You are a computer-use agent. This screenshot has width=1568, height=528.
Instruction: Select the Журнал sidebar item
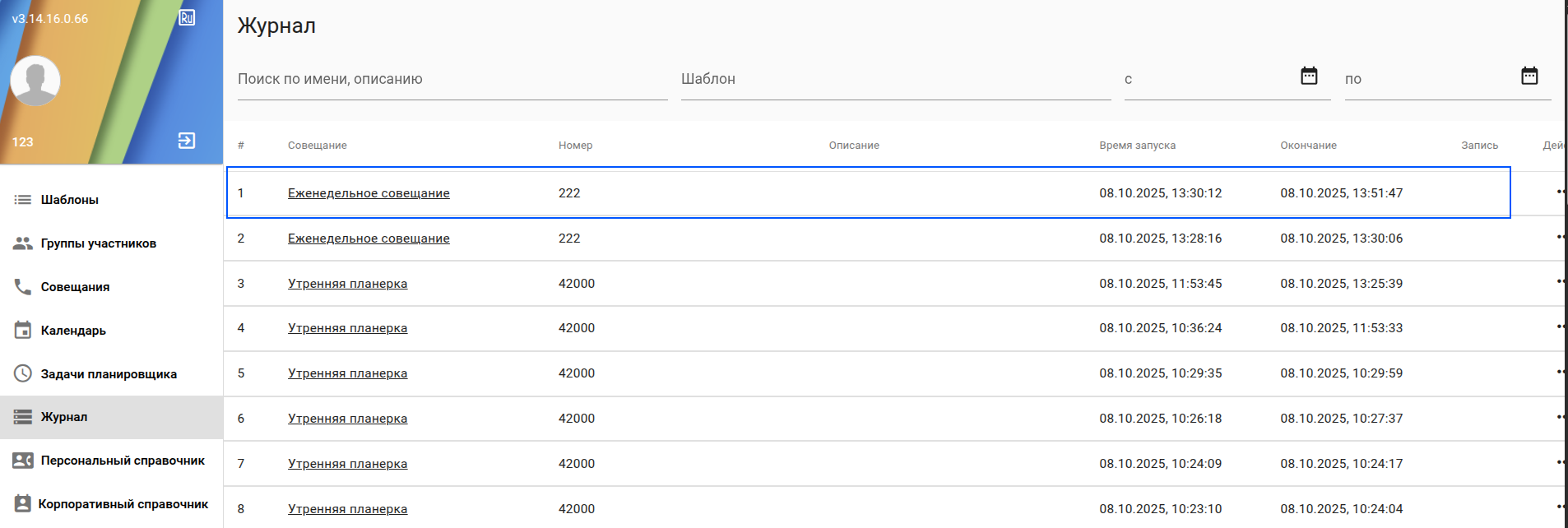coord(64,417)
